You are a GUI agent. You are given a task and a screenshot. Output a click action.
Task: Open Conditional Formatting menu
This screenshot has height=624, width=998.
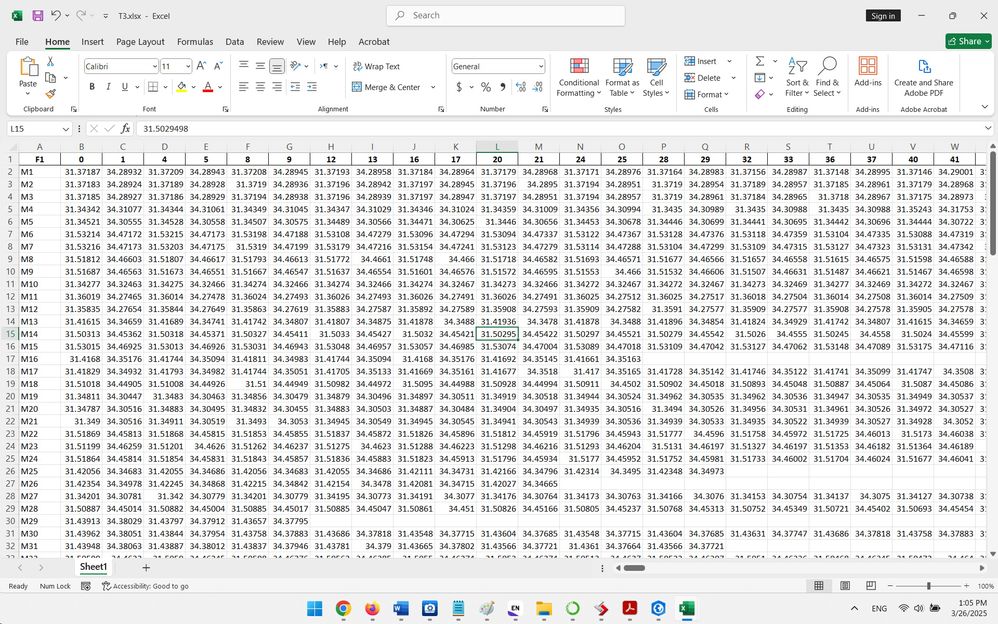click(x=579, y=77)
